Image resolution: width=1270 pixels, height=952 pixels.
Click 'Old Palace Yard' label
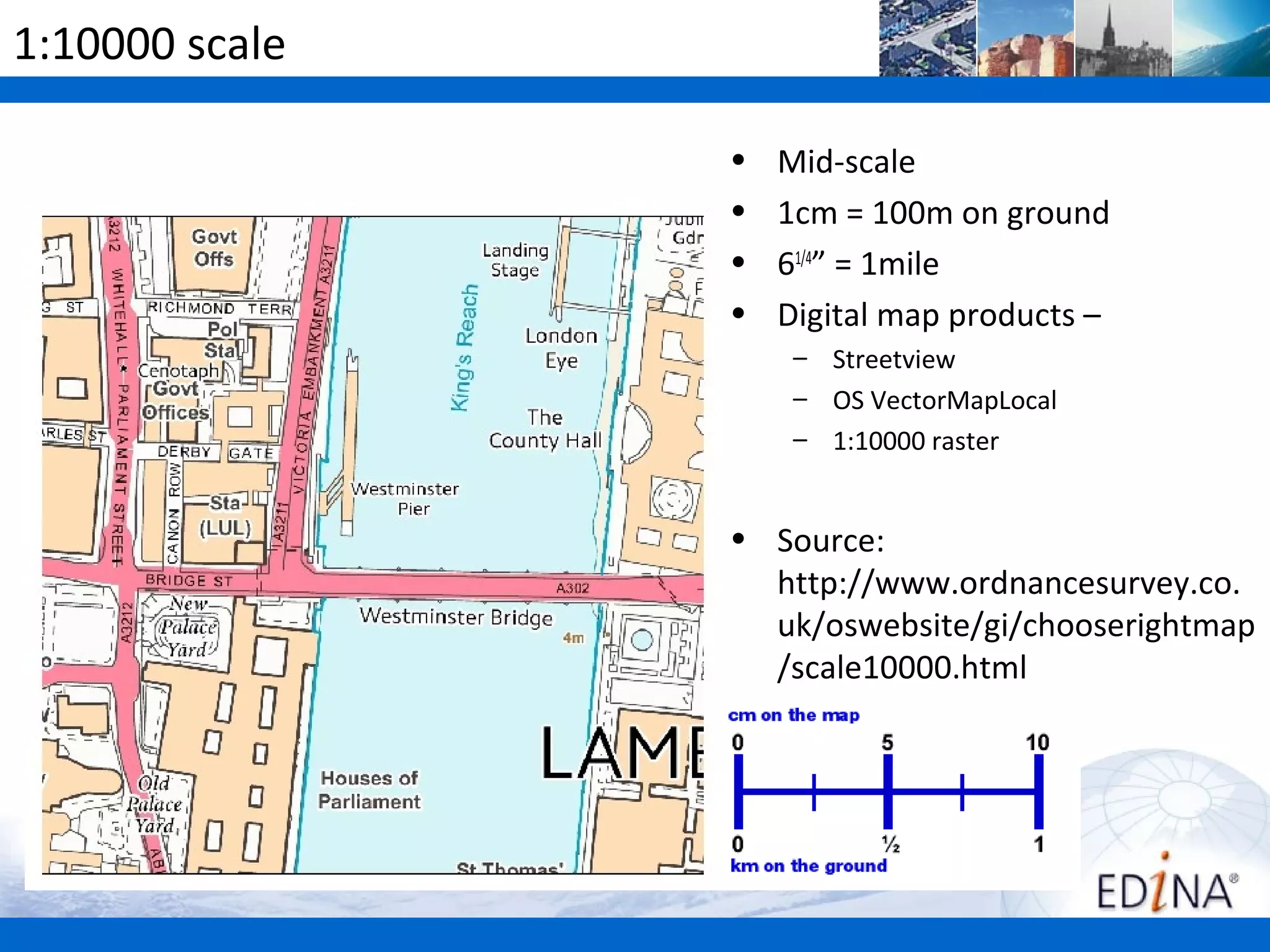(154, 804)
